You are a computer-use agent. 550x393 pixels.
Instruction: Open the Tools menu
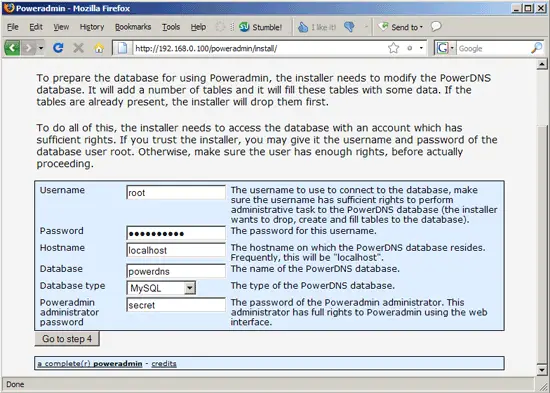pos(171,27)
